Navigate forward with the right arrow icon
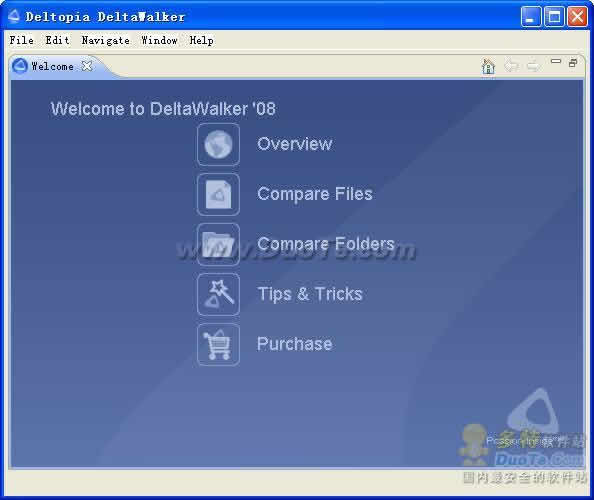594x500 pixels. (x=533, y=66)
